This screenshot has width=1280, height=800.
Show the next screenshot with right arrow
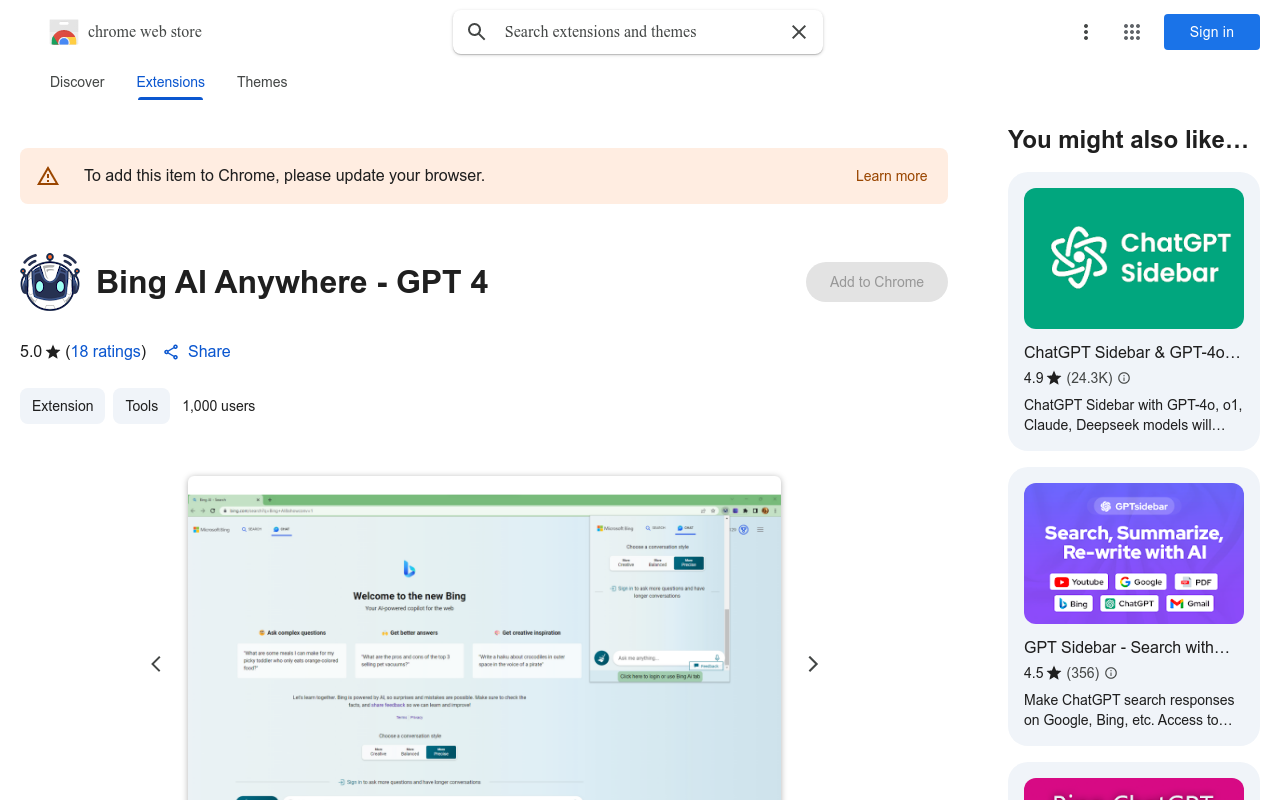pos(813,664)
